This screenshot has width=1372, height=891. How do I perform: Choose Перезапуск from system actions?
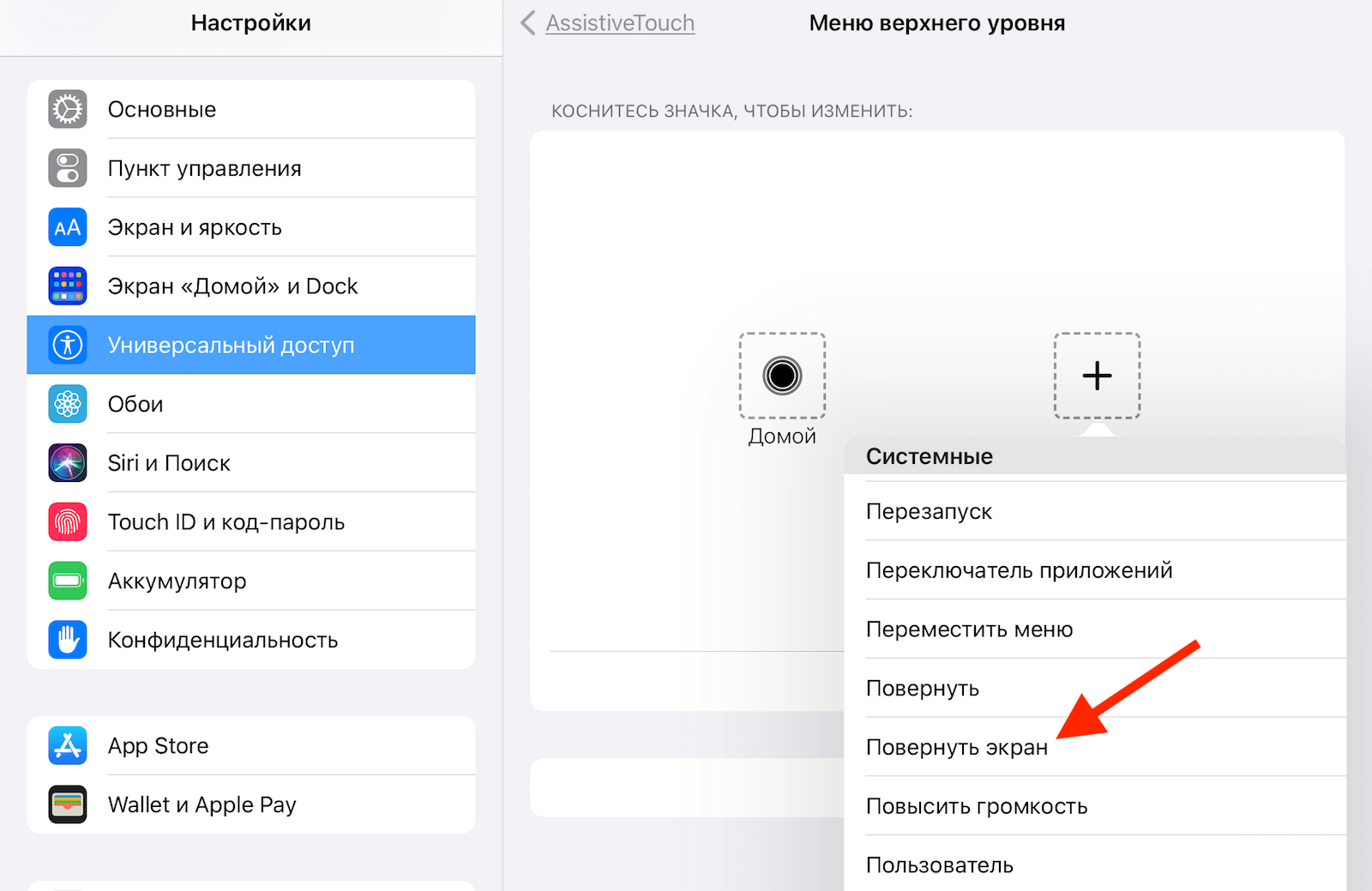pyautogui.click(x=929, y=512)
